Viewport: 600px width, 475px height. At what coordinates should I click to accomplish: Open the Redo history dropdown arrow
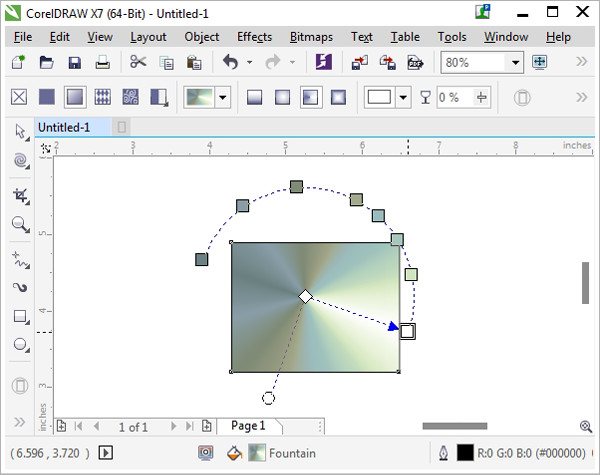[x=292, y=62]
